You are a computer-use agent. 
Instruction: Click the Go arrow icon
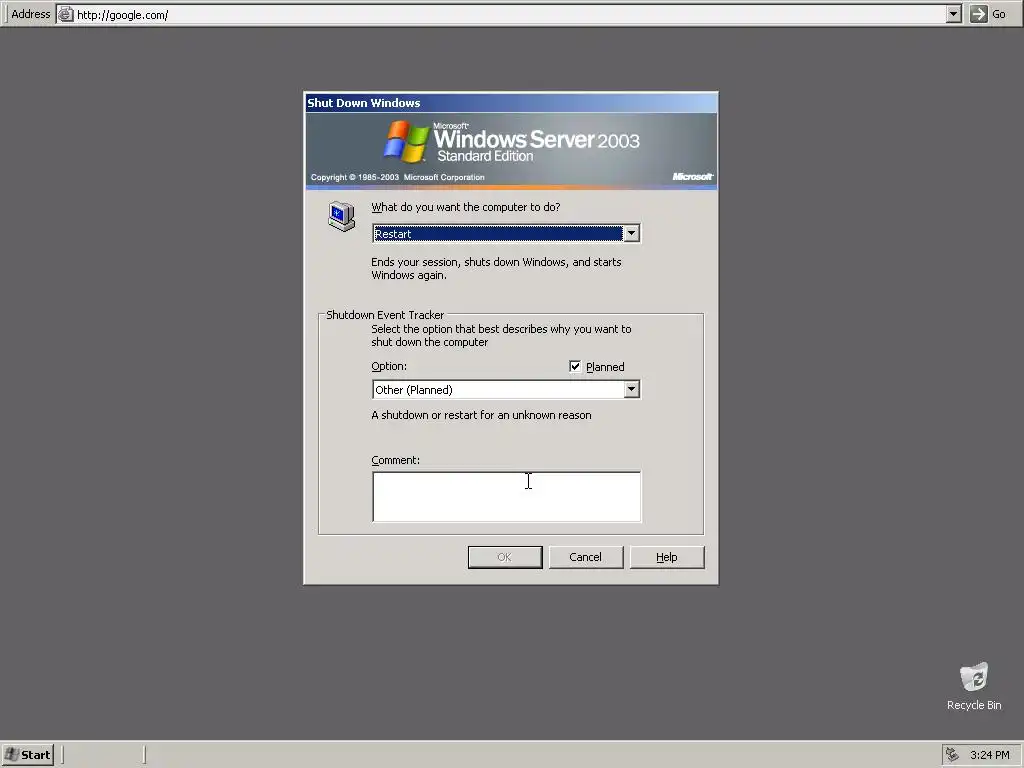pyautogui.click(x=978, y=14)
